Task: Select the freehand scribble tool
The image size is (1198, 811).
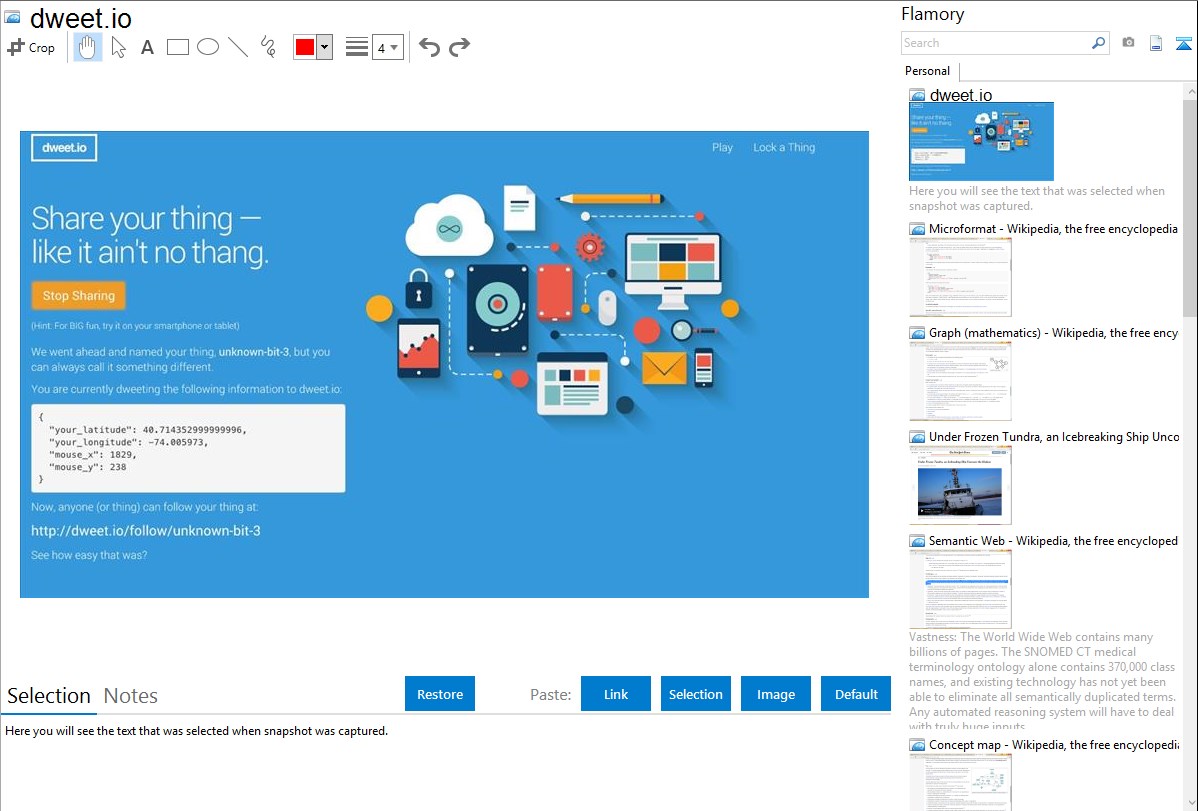Action: [x=268, y=47]
